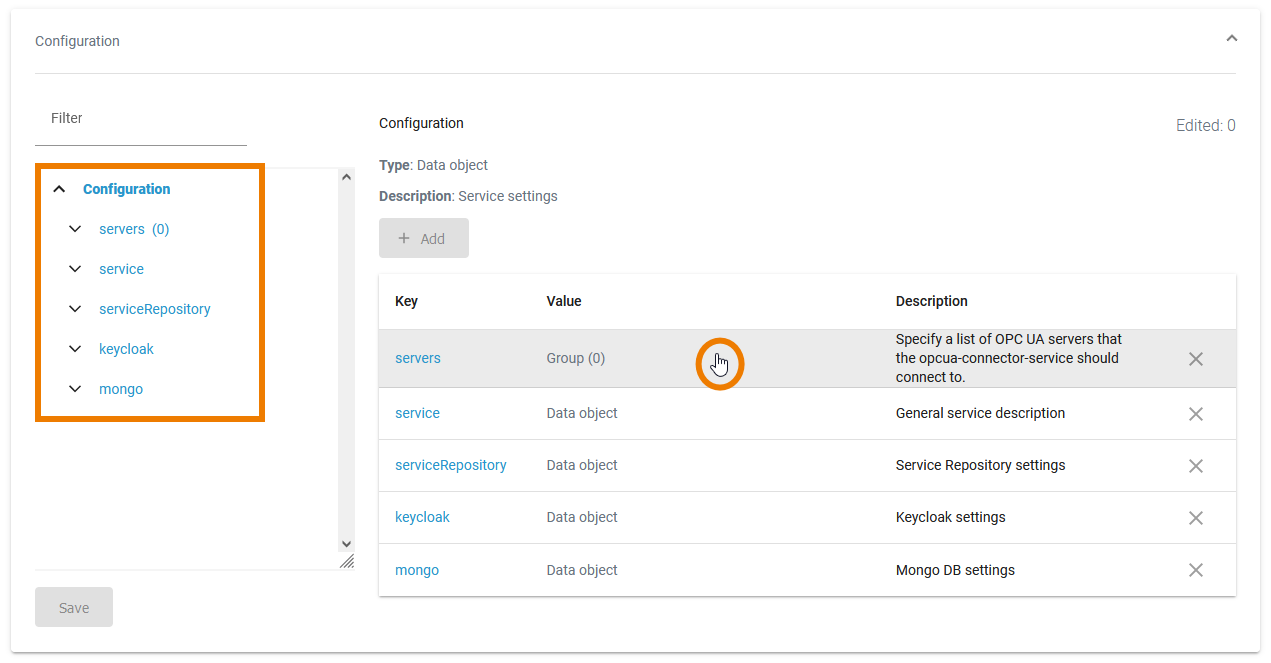Click the plus icon on Add button
The height and width of the screenshot is (663, 1271).
coord(406,238)
